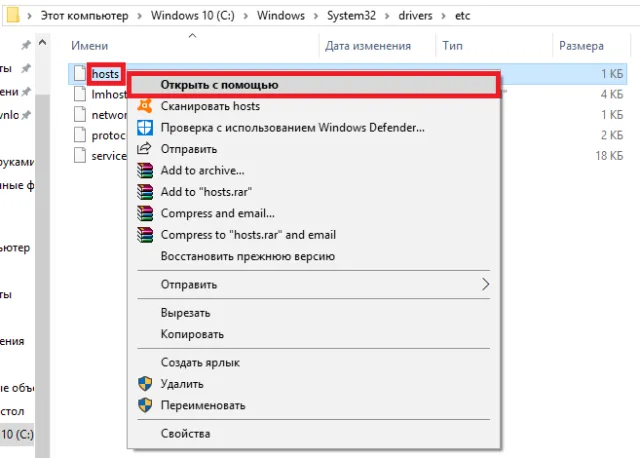Select the services file name
This screenshot has width=640, height=458.
(109, 156)
